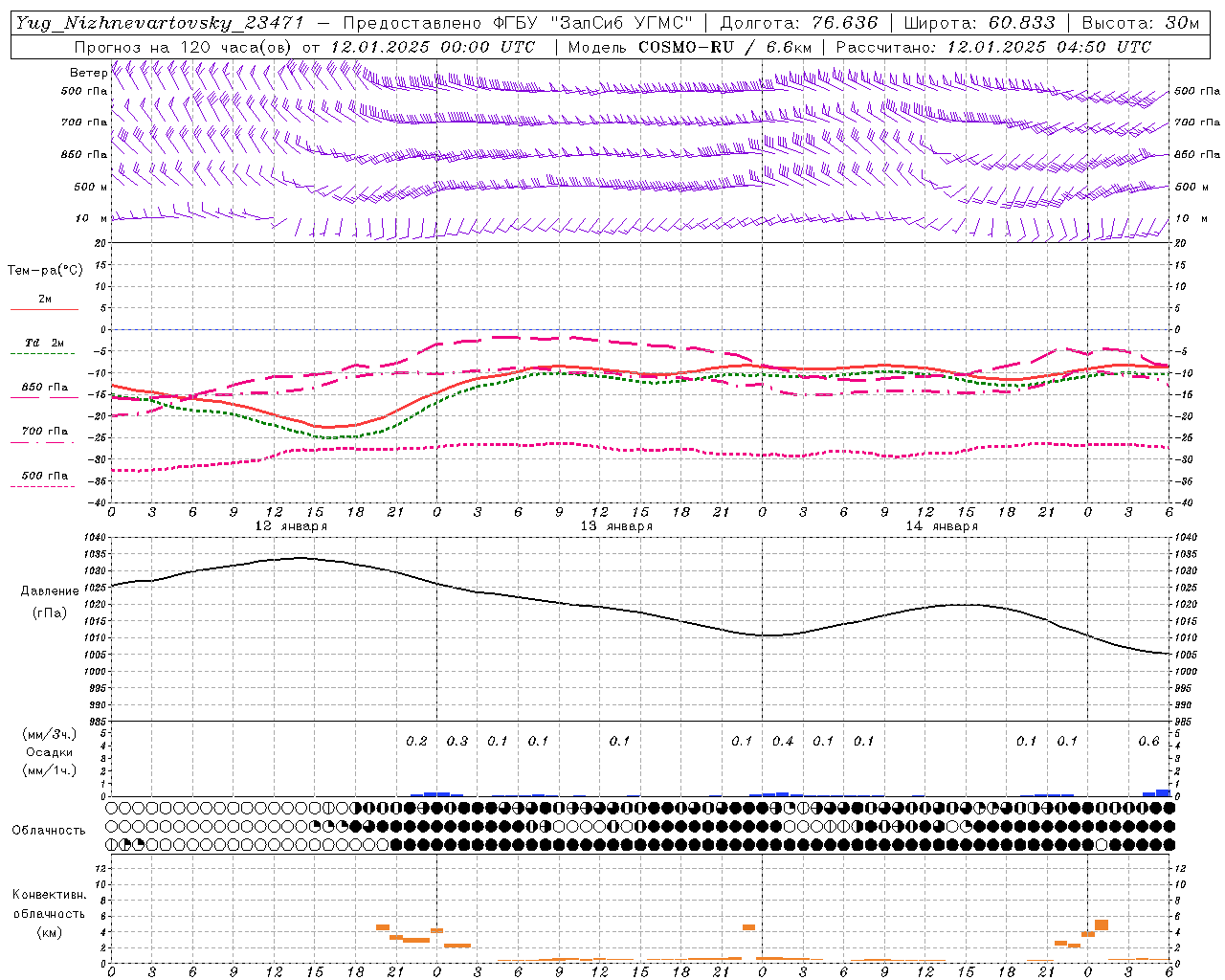
Task: Click the (км) unit under convective cloudiness
Action: tap(49, 932)
